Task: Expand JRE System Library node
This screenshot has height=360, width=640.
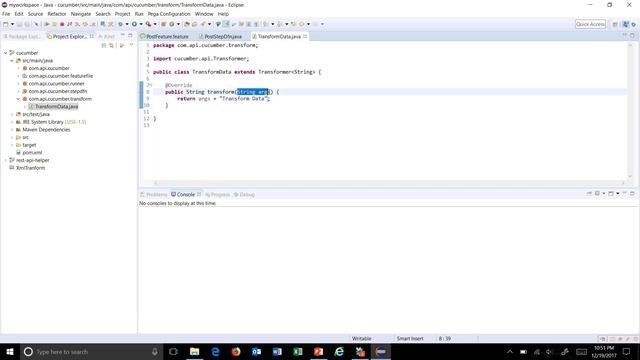Action: tap(12, 122)
